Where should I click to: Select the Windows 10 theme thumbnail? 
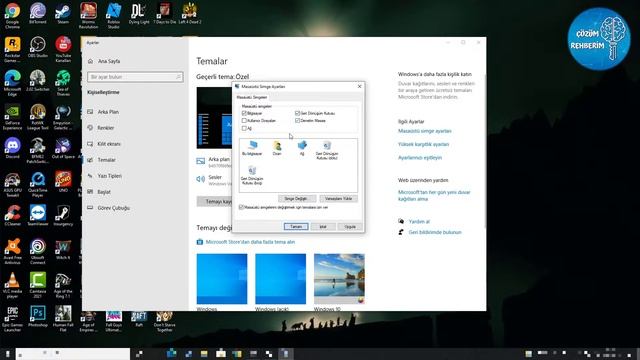[x=339, y=279]
